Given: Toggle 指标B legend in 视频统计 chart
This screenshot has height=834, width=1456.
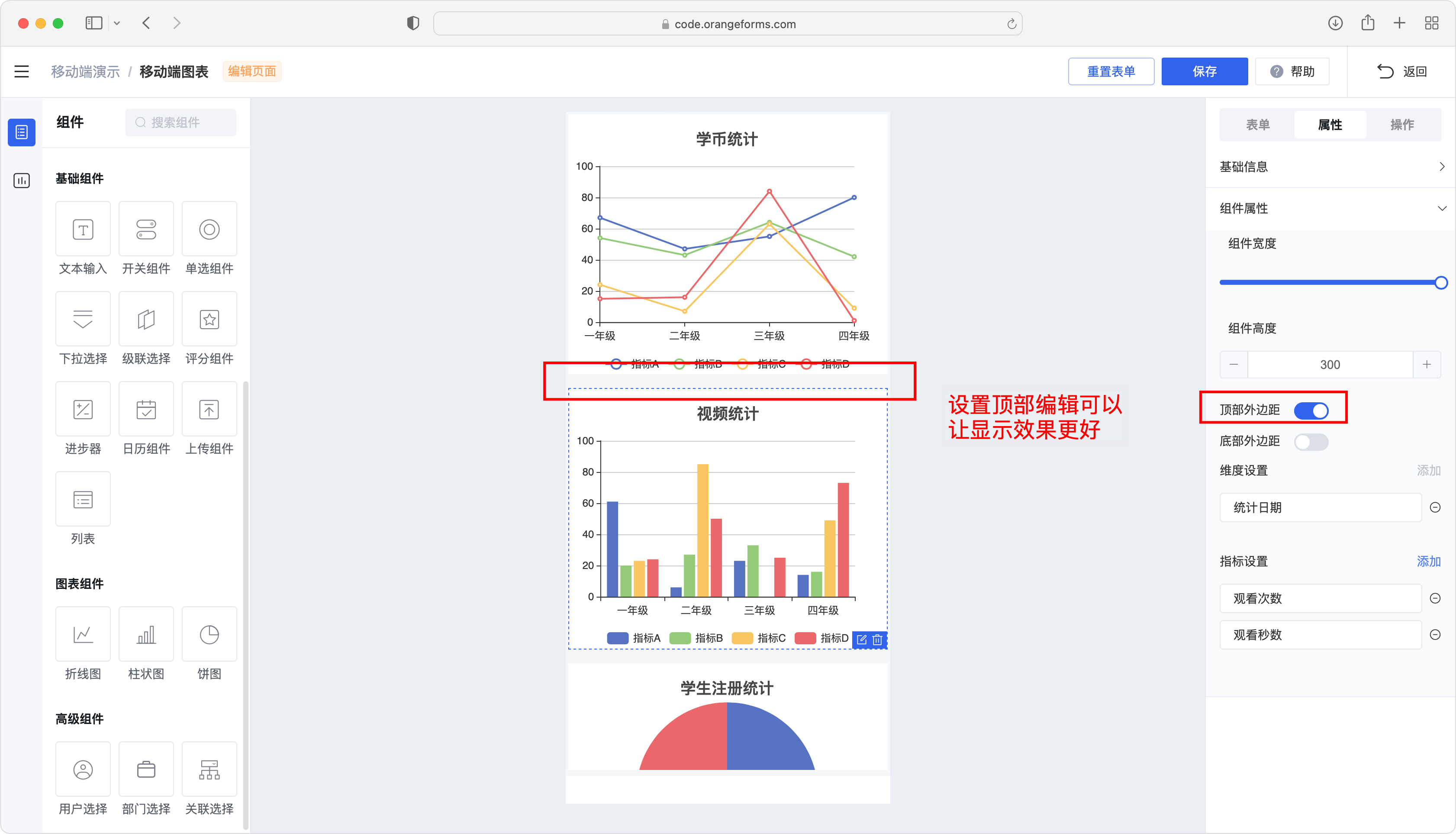Looking at the screenshot, I should point(696,637).
